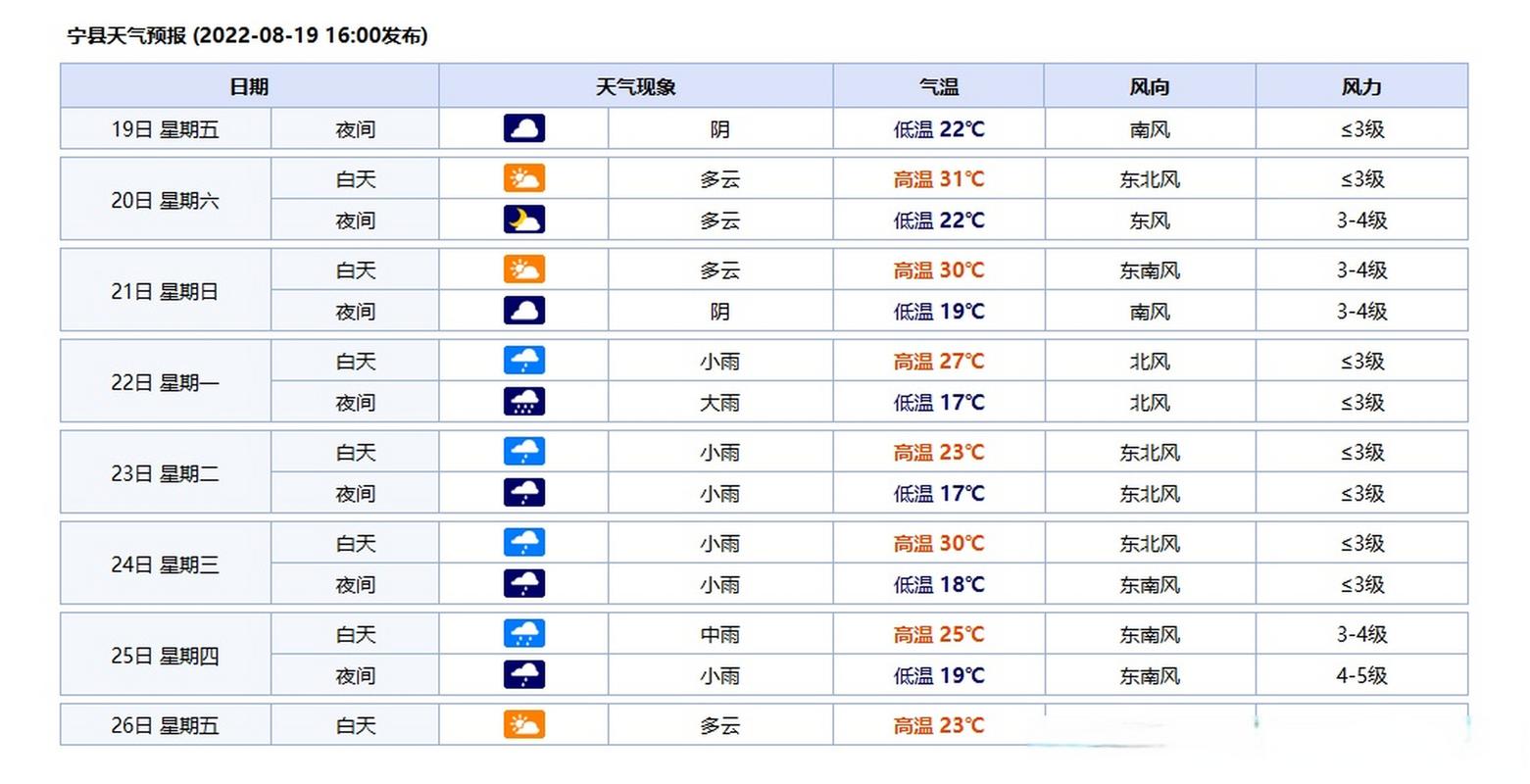The image size is (1530, 784).
Task: Click 高温 27℃ temperature cell
Action: (939, 361)
